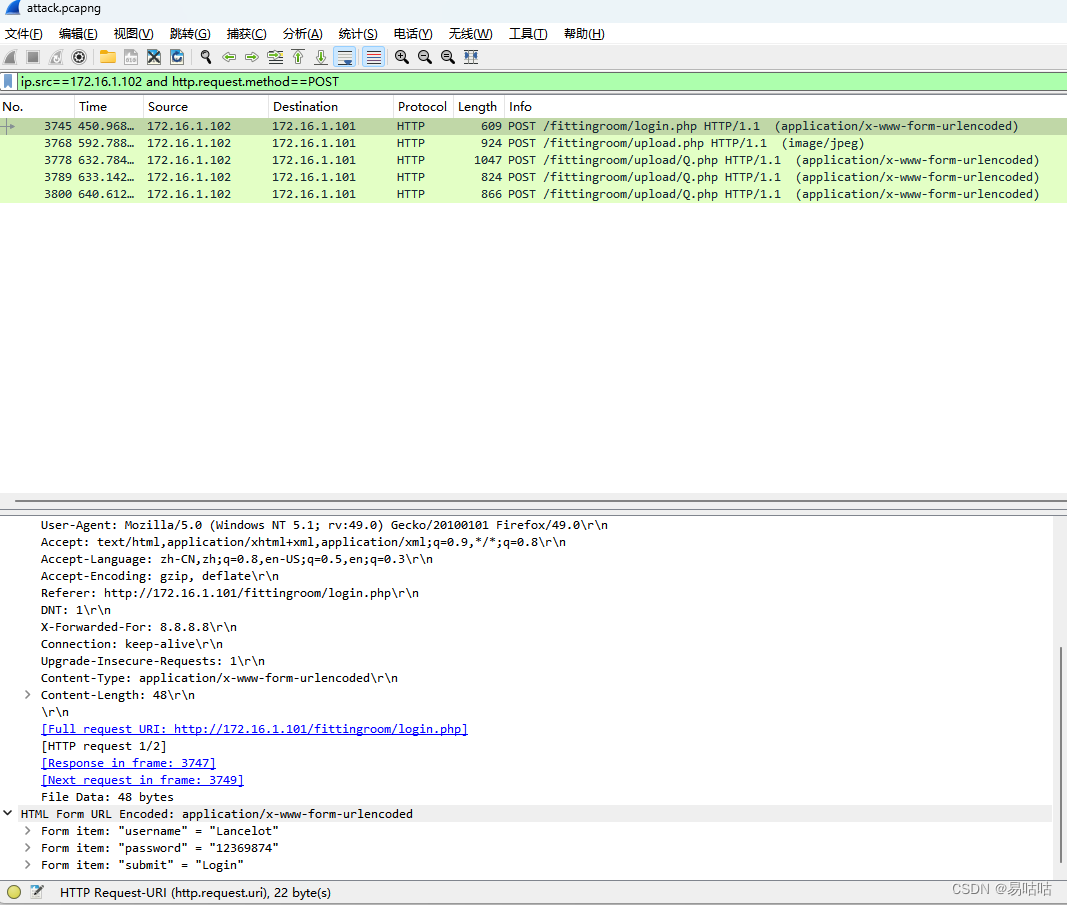The height and width of the screenshot is (905, 1067).
Task: Click the Expert information icon in status bar
Action: pyautogui.click(x=12, y=891)
